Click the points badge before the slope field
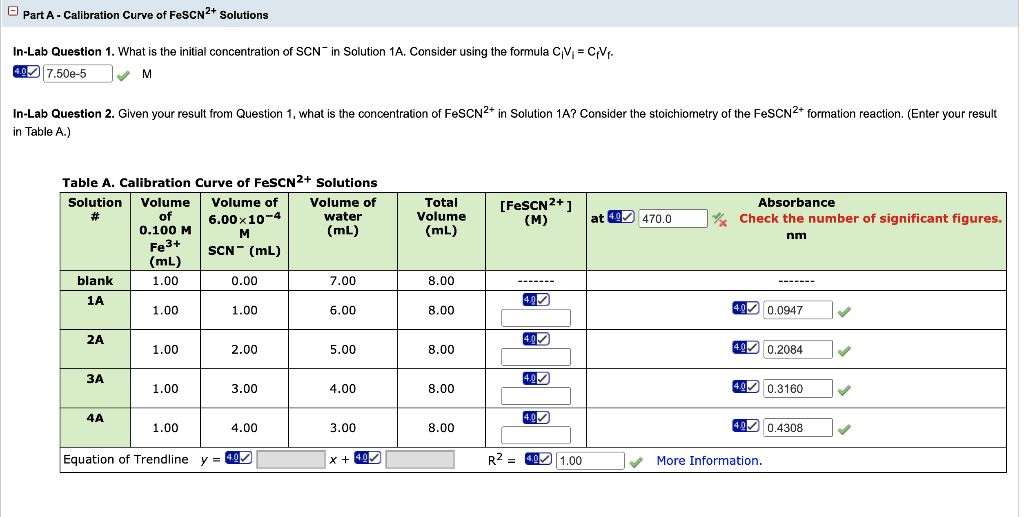This screenshot has width=1024, height=517. coord(238,458)
